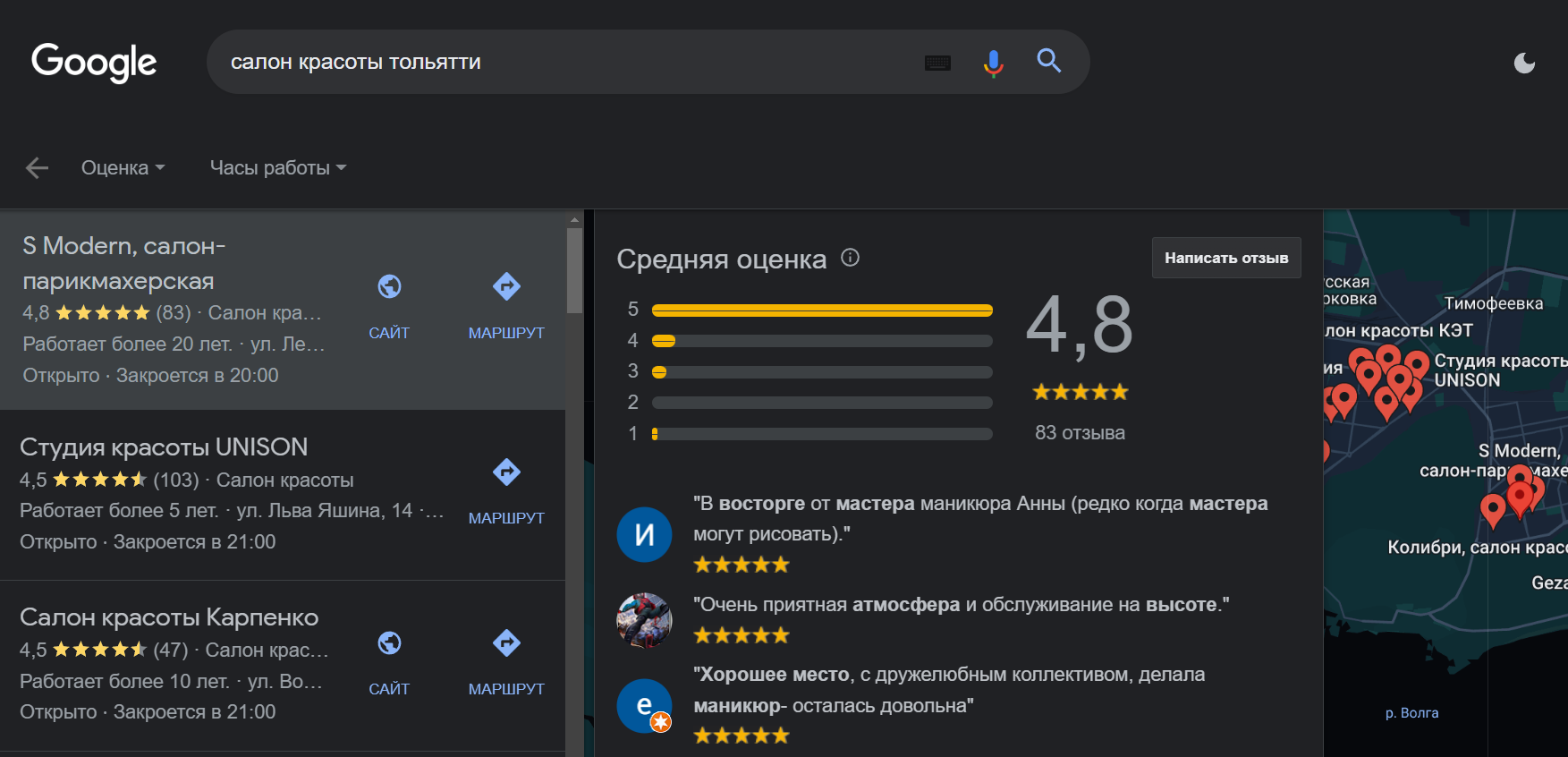This screenshot has width=1568, height=757.
Task: Click the р. Волга map label
Action: (1411, 713)
